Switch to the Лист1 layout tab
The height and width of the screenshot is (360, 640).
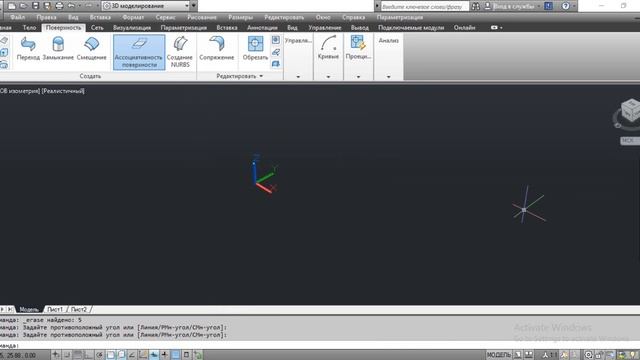[55, 309]
